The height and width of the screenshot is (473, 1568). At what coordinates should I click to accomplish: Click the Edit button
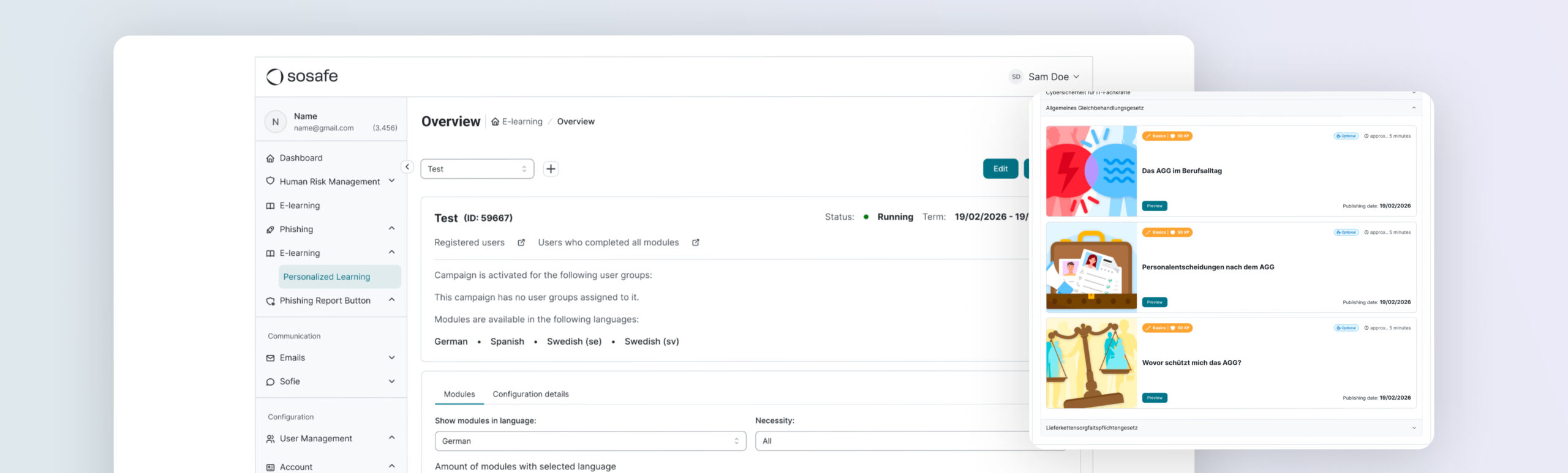point(1000,169)
